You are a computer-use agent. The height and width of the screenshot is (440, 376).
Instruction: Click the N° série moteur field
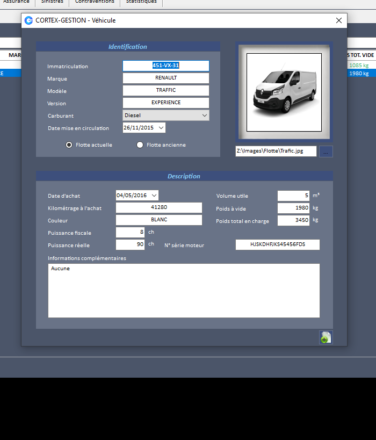point(278,244)
